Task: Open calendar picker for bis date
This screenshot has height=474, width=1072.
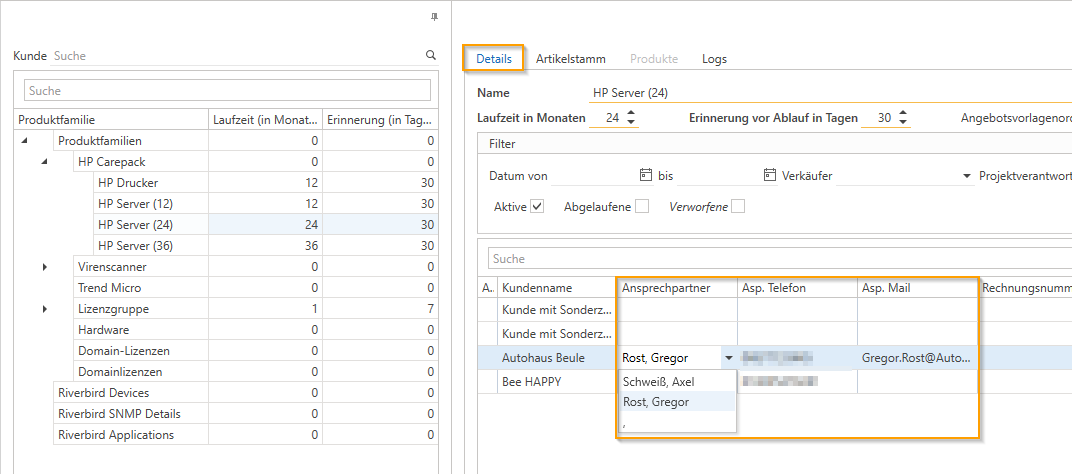Action: 769,175
